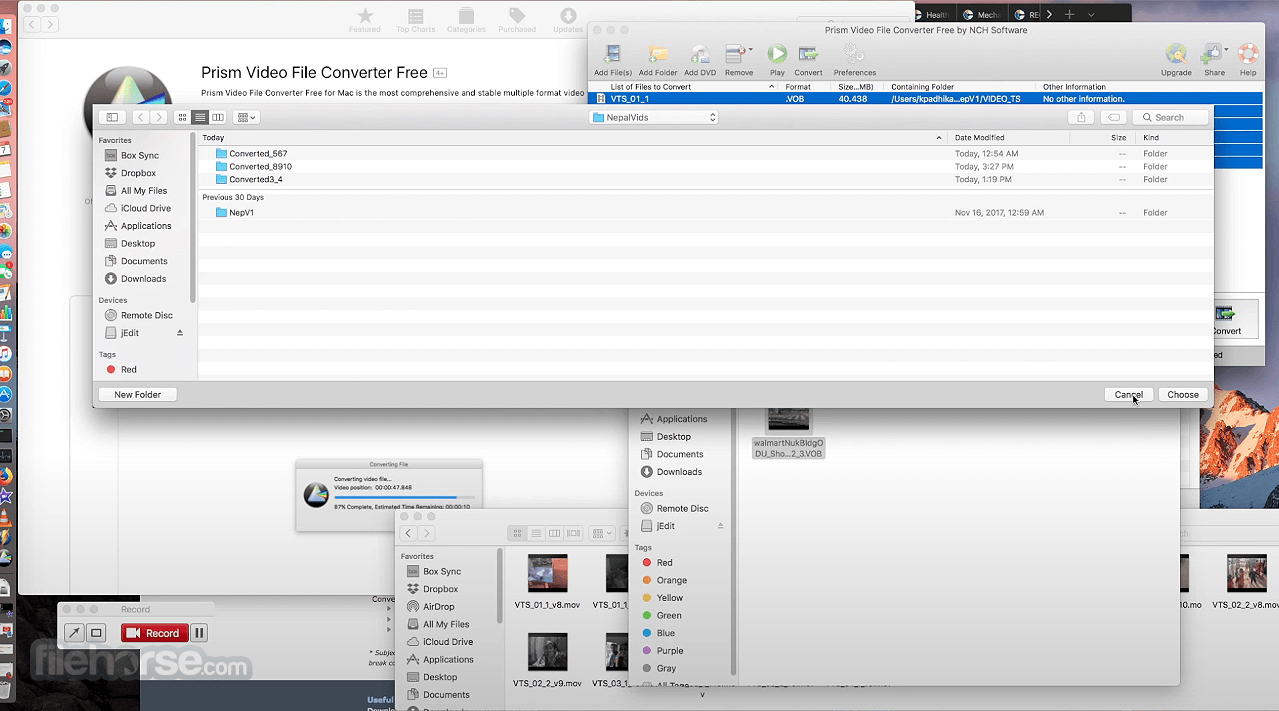Click Add Folder in Prism toolbar
This screenshot has height=711, width=1279.
coord(657,60)
